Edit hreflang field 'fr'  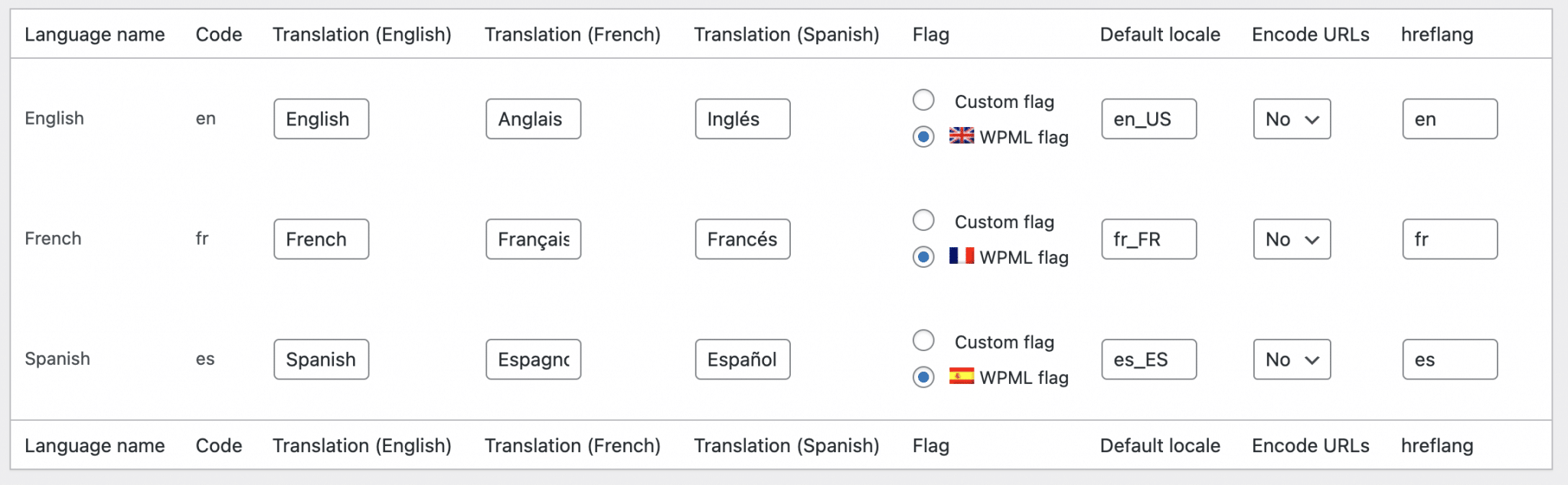tap(1450, 239)
